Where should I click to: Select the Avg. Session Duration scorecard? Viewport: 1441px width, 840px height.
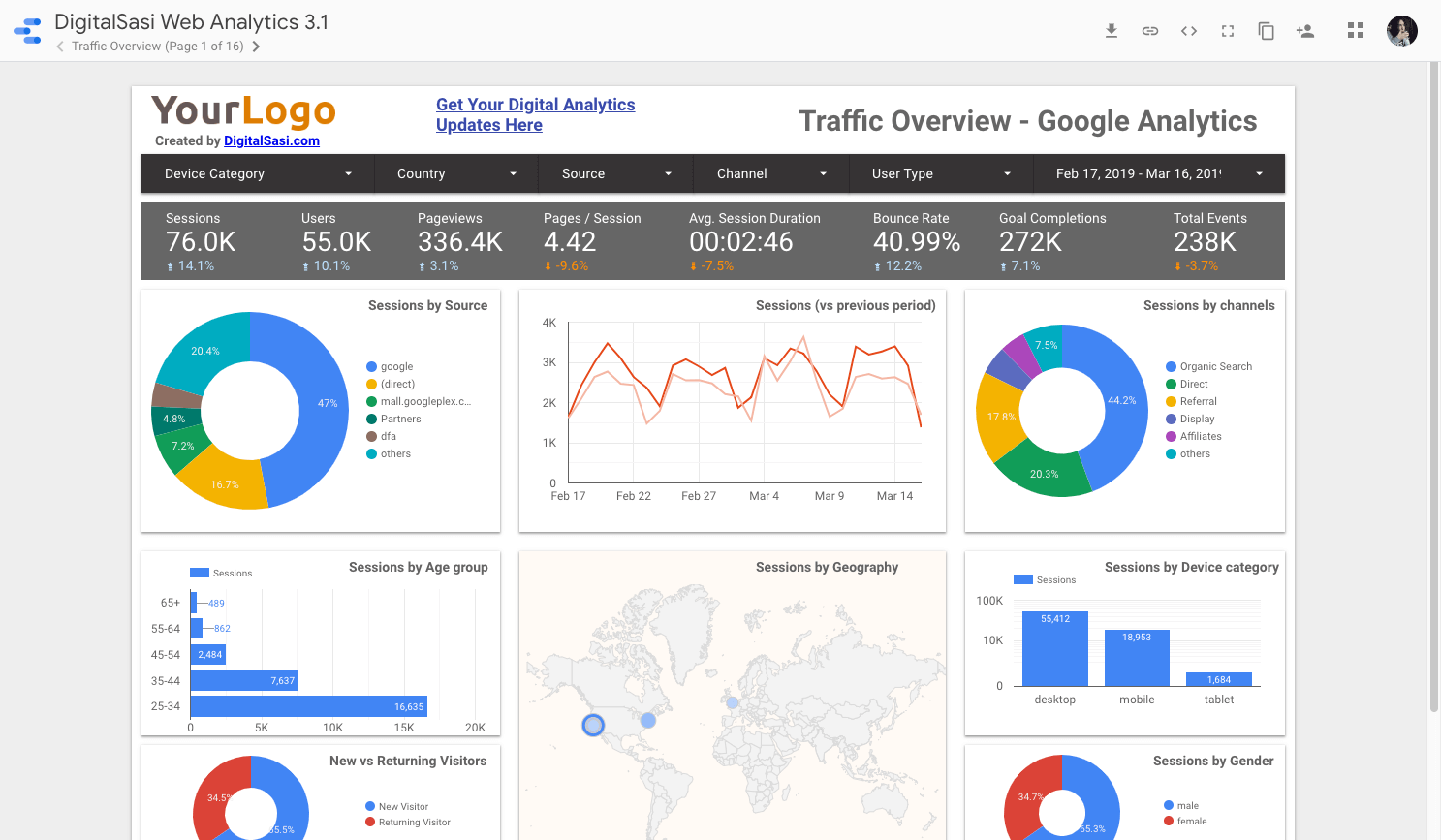tap(755, 241)
